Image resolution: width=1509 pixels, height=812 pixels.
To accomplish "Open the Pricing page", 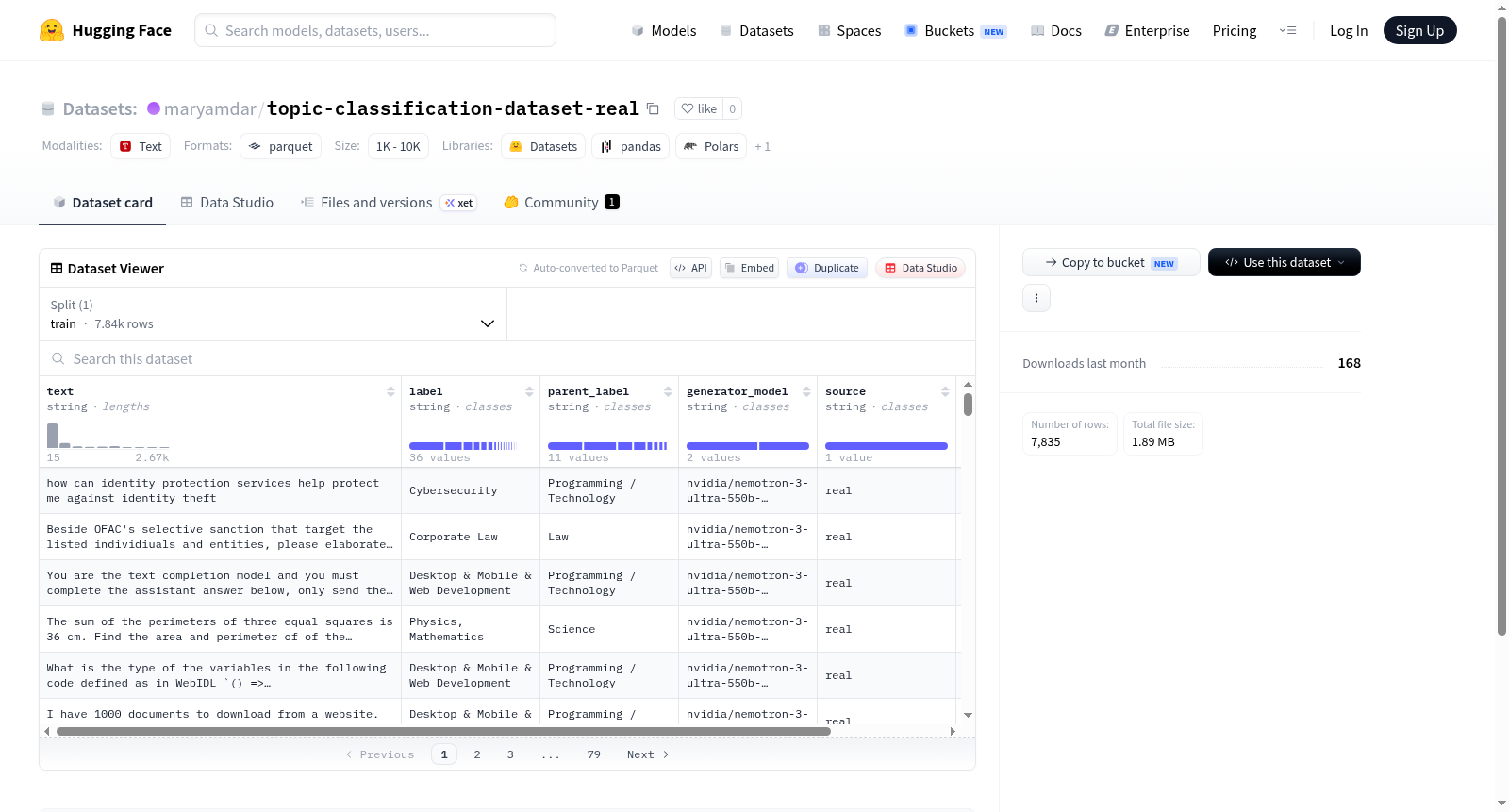I will [x=1235, y=30].
